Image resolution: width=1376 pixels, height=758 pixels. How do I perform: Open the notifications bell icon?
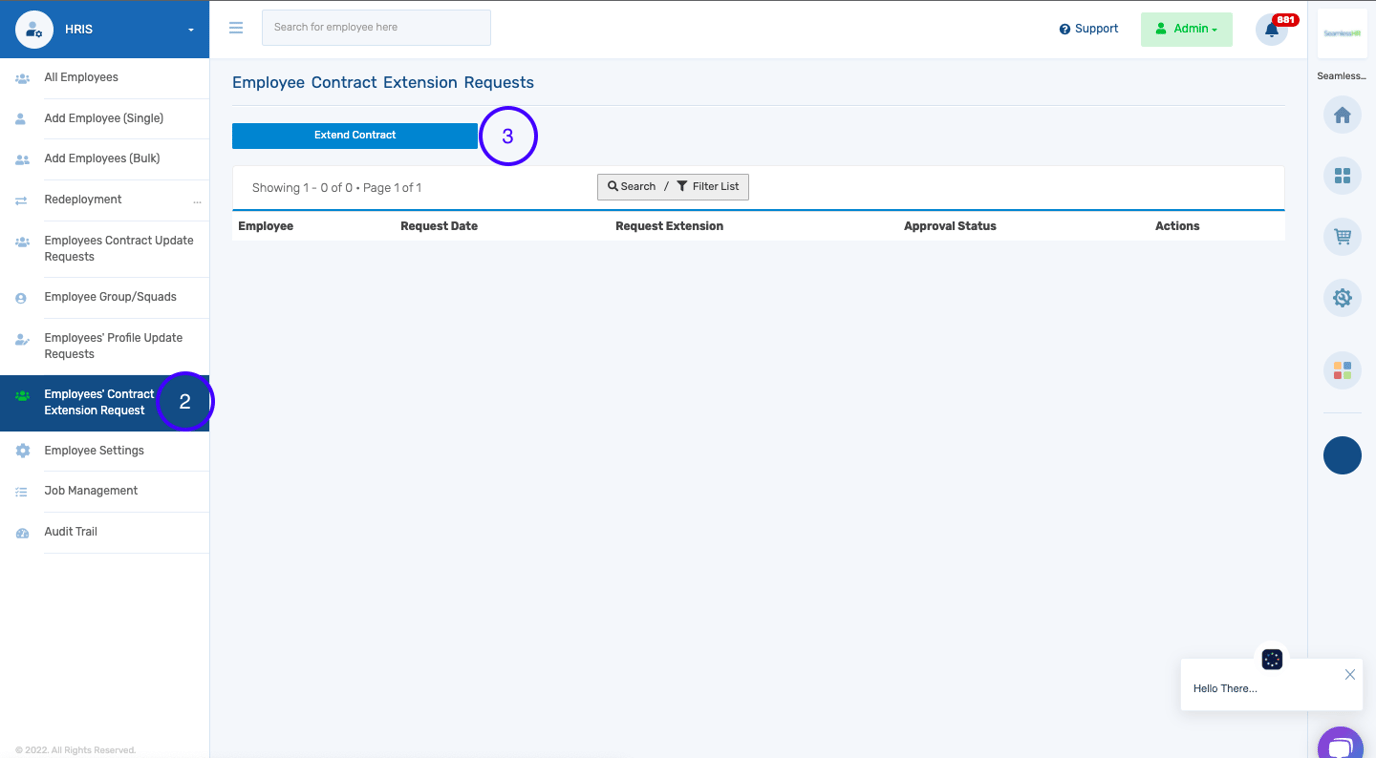pos(1271,30)
